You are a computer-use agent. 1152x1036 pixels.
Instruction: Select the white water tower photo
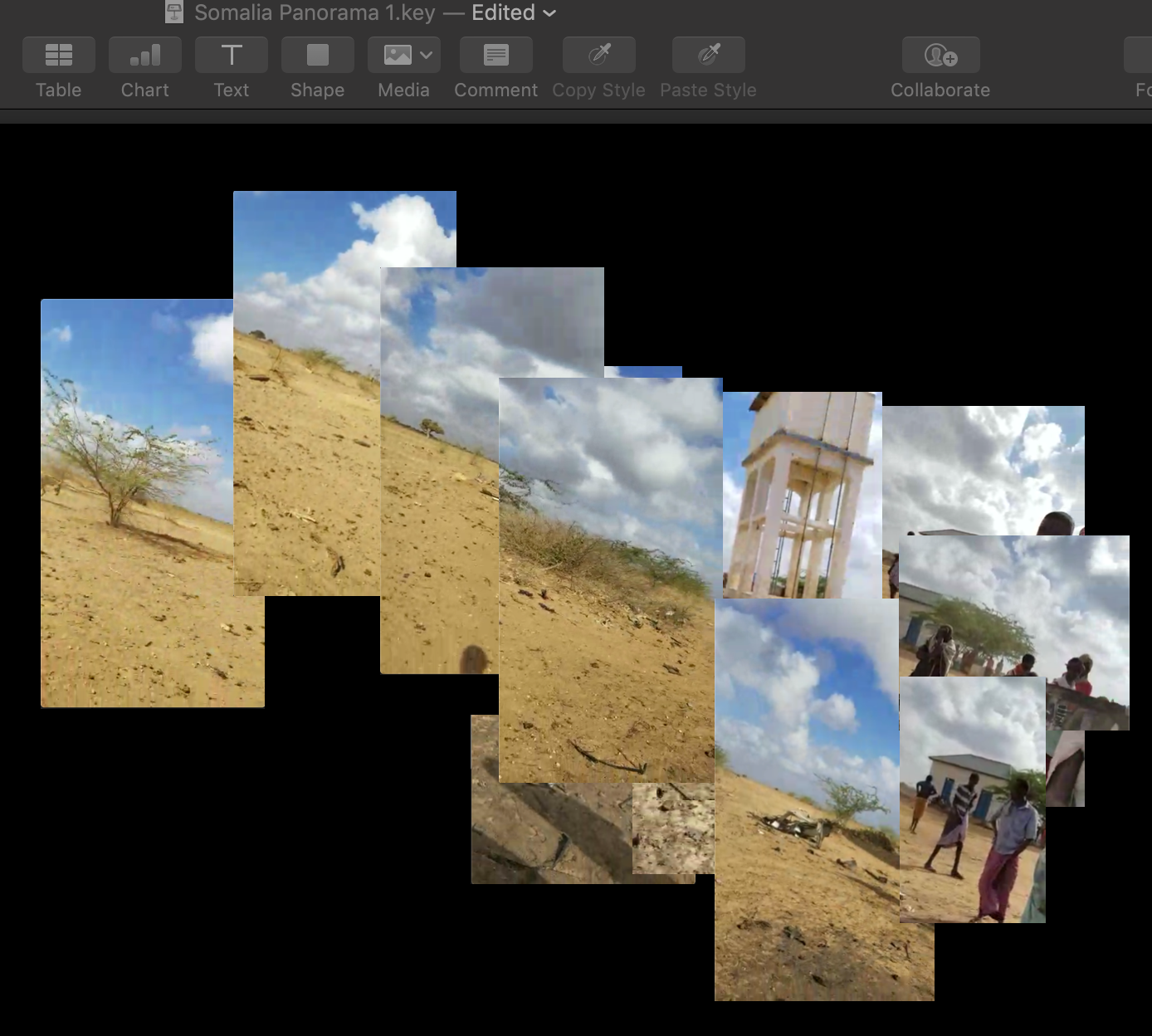[x=802, y=495]
